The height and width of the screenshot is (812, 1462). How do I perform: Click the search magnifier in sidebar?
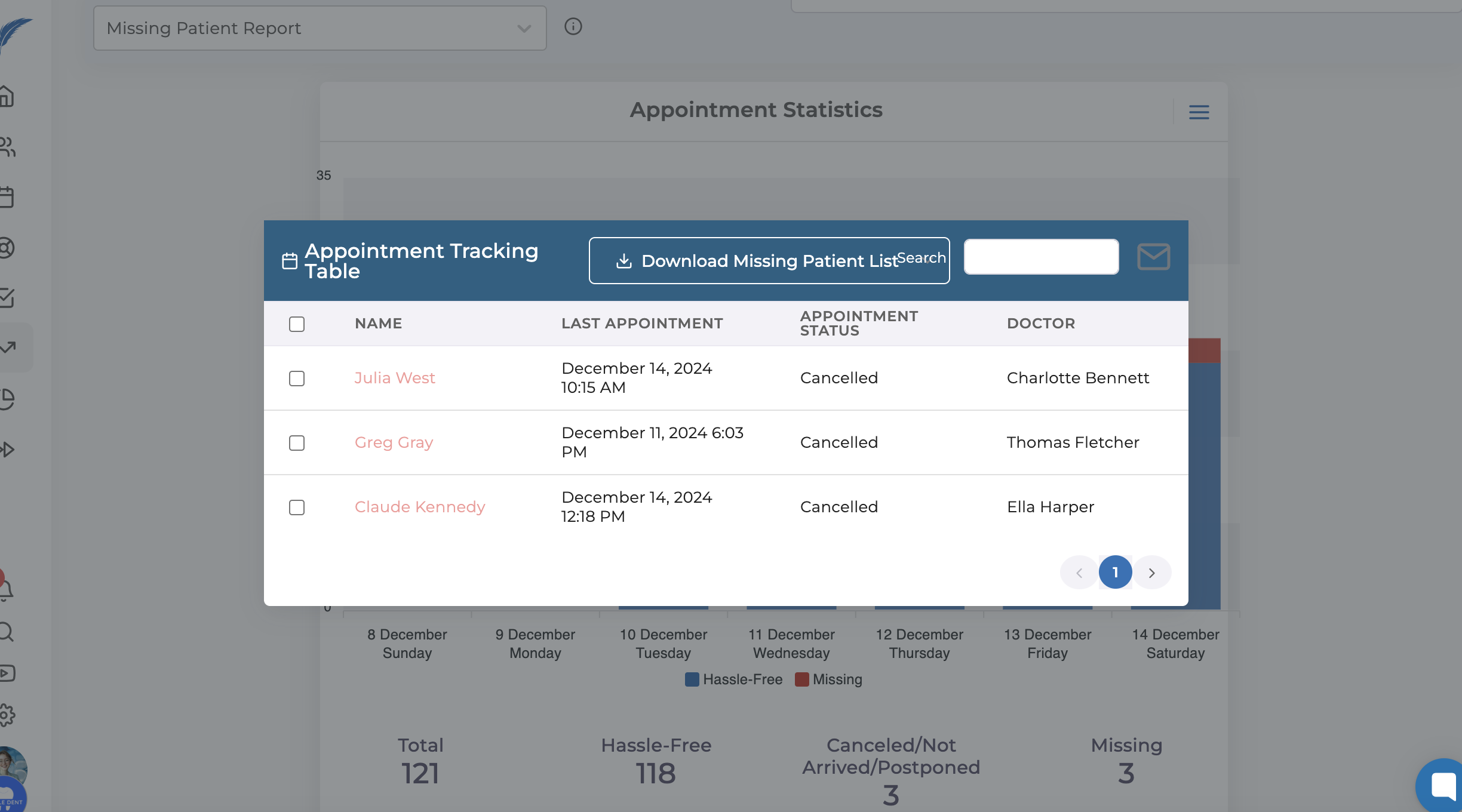coord(7,632)
